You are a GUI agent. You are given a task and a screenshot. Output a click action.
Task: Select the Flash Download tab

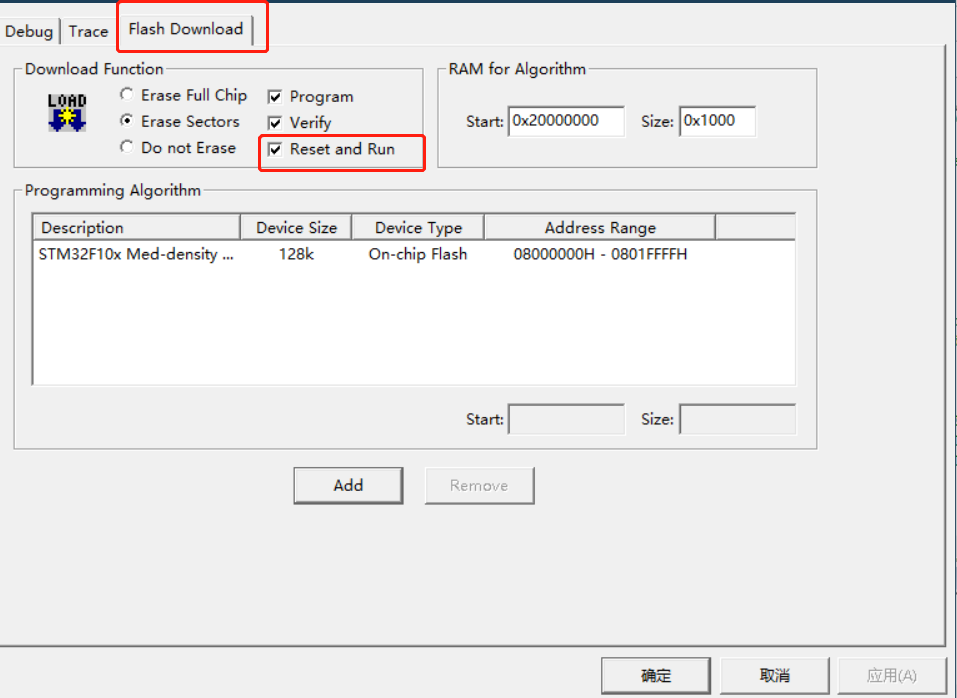(186, 29)
